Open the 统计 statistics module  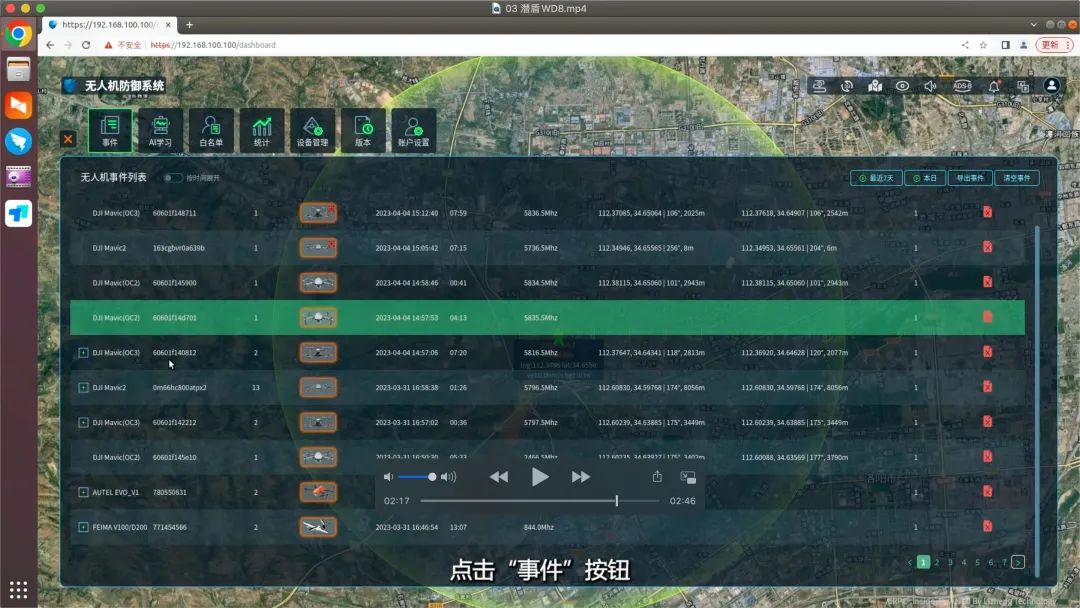coord(262,130)
